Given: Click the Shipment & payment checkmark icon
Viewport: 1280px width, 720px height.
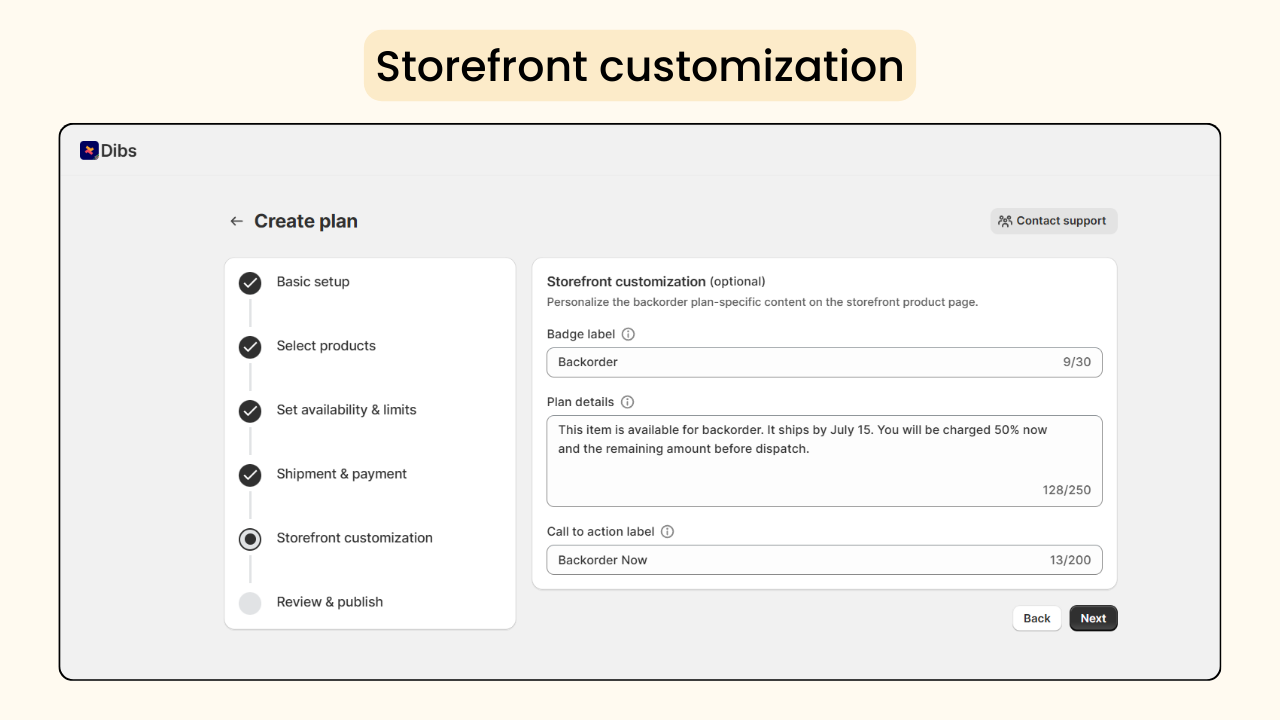Looking at the screenshot, I should (x=250, y=475).
